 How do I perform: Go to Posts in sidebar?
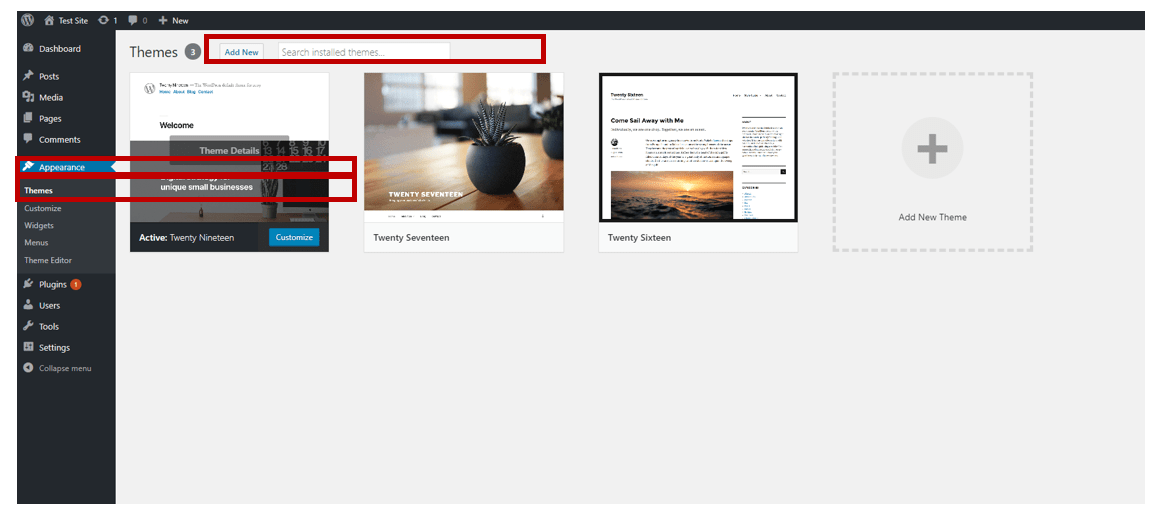pos(48,76)
